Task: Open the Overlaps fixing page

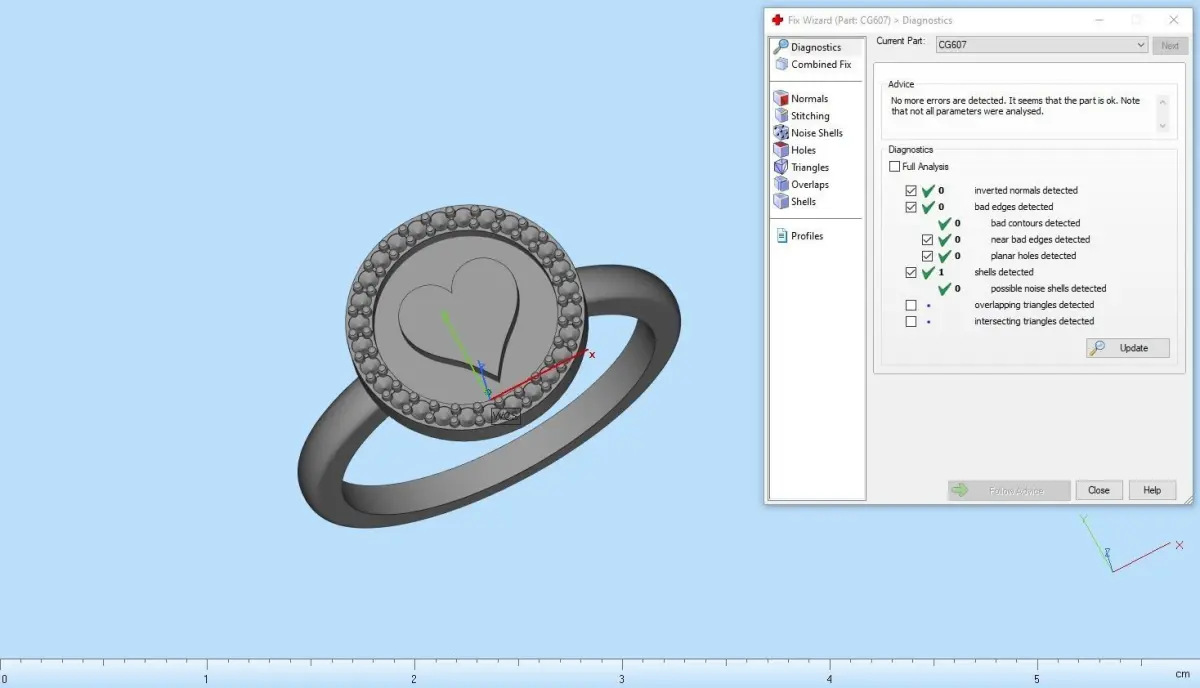Action: pyautogui.click(x=801, y=184)
